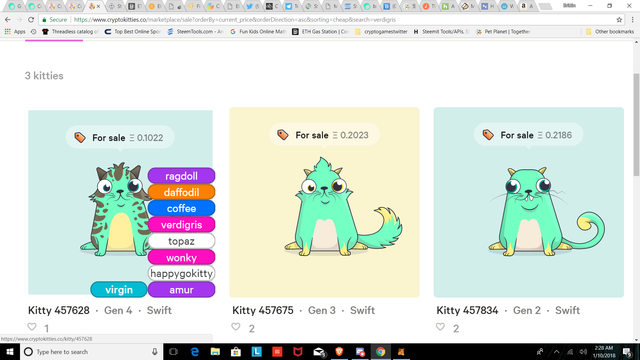Bookmark this page with the star icon

click(x=619, y=20)
